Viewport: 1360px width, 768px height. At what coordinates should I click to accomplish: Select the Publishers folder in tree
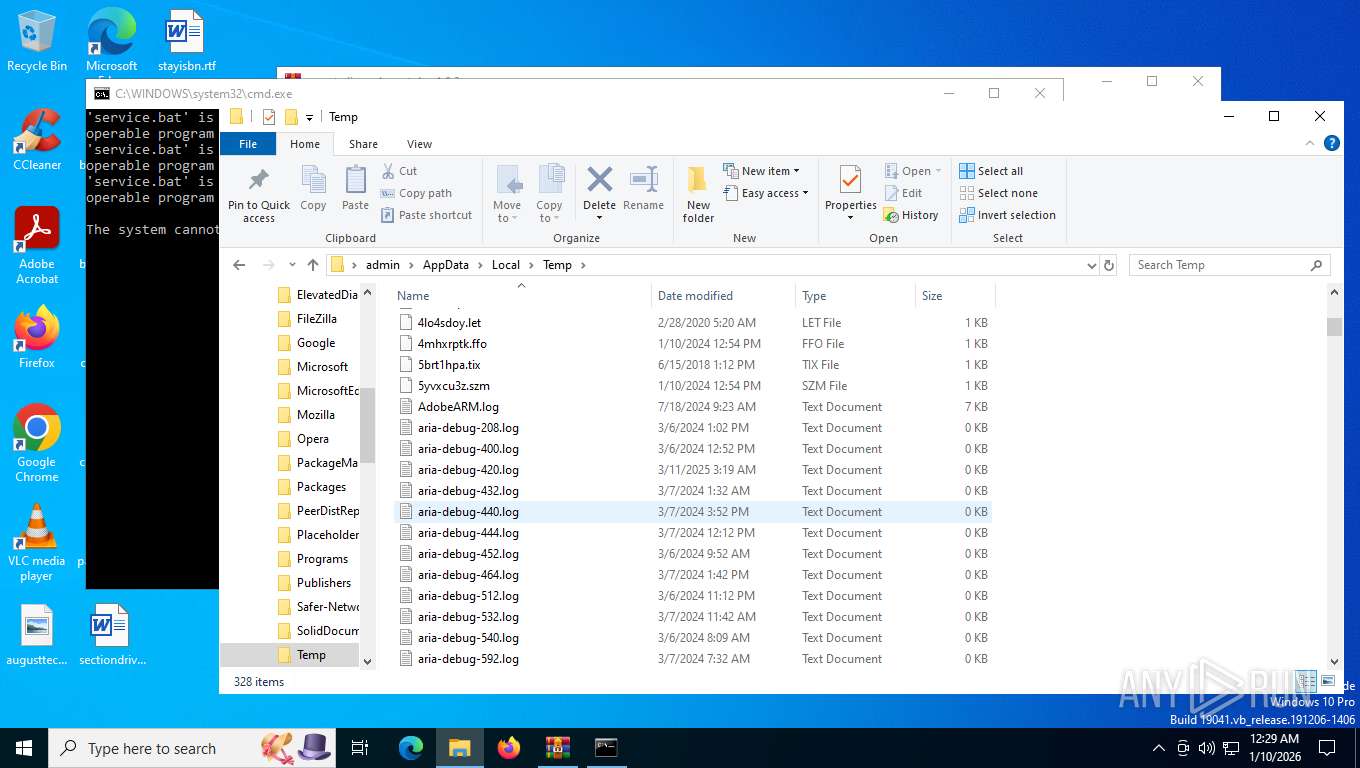(x=323, y=583)
